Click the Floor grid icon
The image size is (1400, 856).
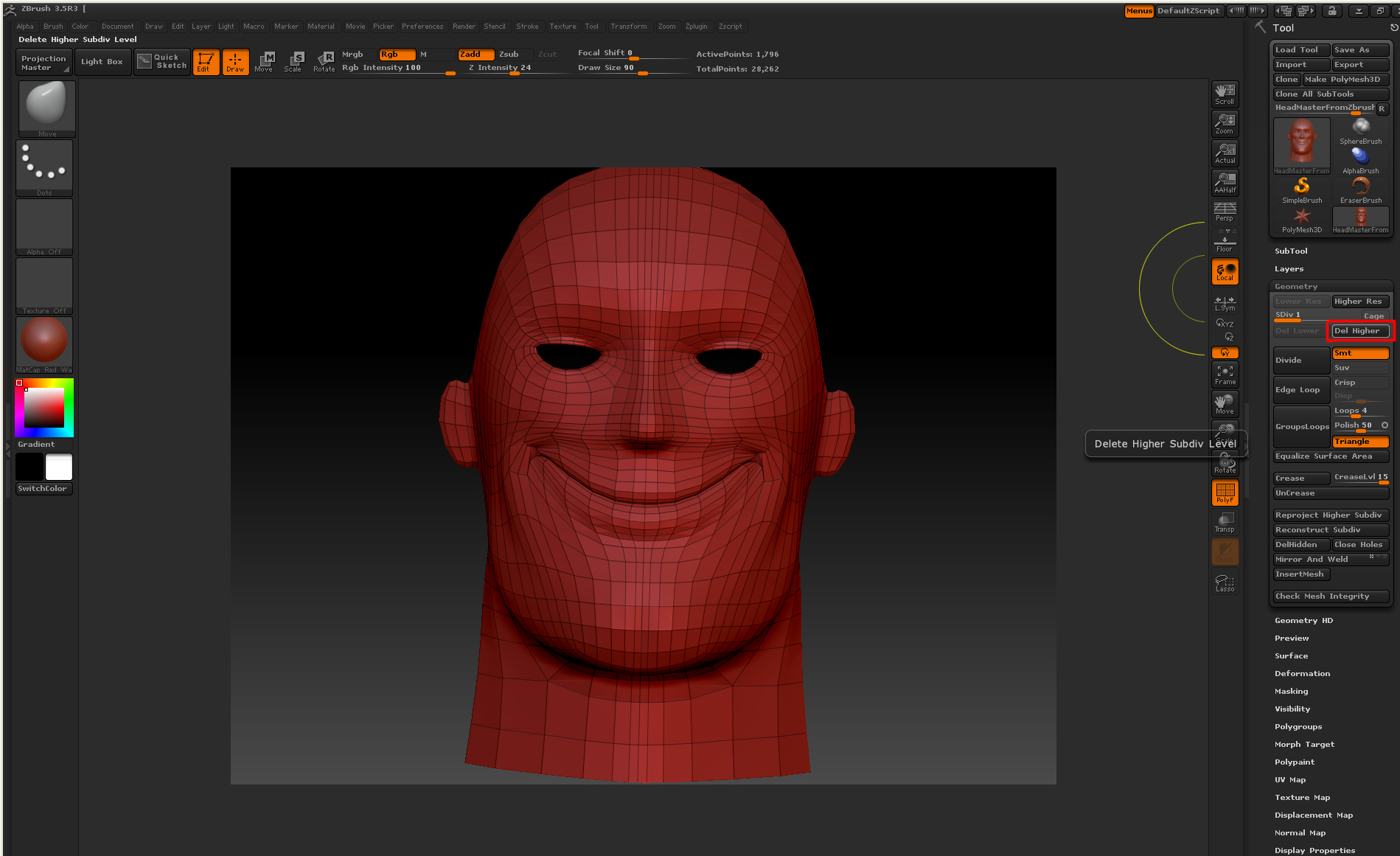point(1225,242)
